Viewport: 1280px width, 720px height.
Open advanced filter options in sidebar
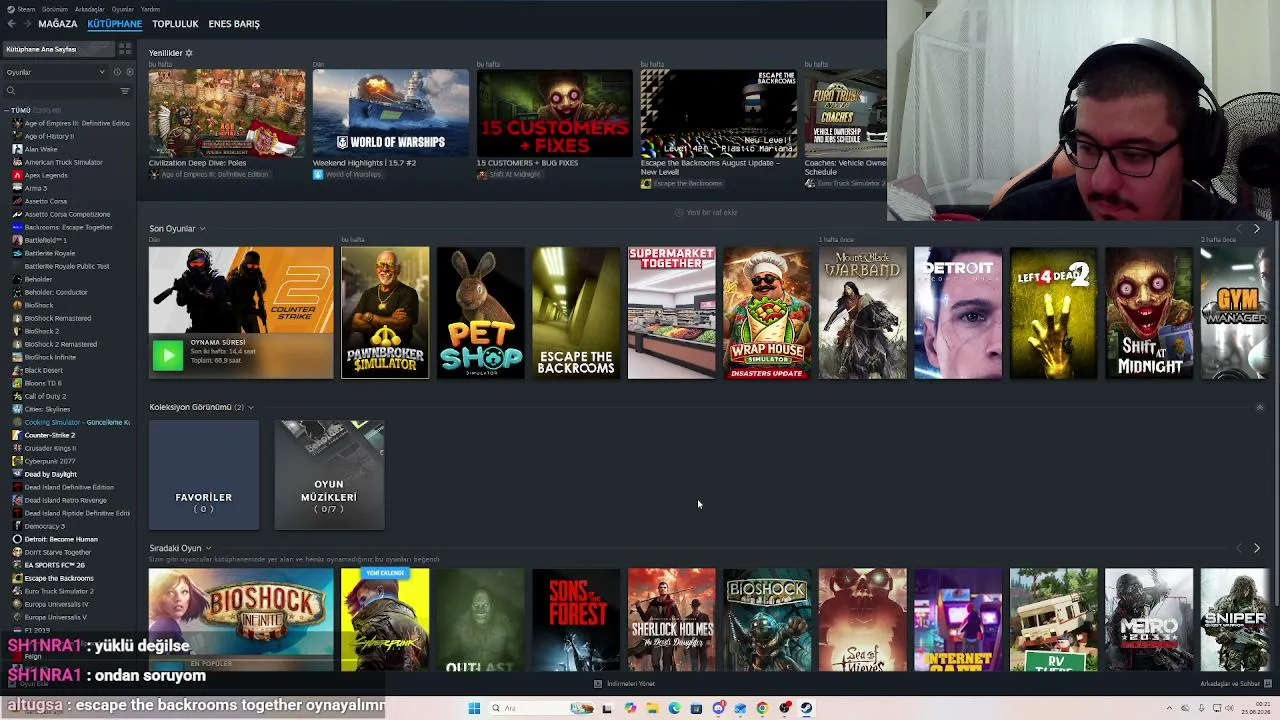(x=125, y=91)
